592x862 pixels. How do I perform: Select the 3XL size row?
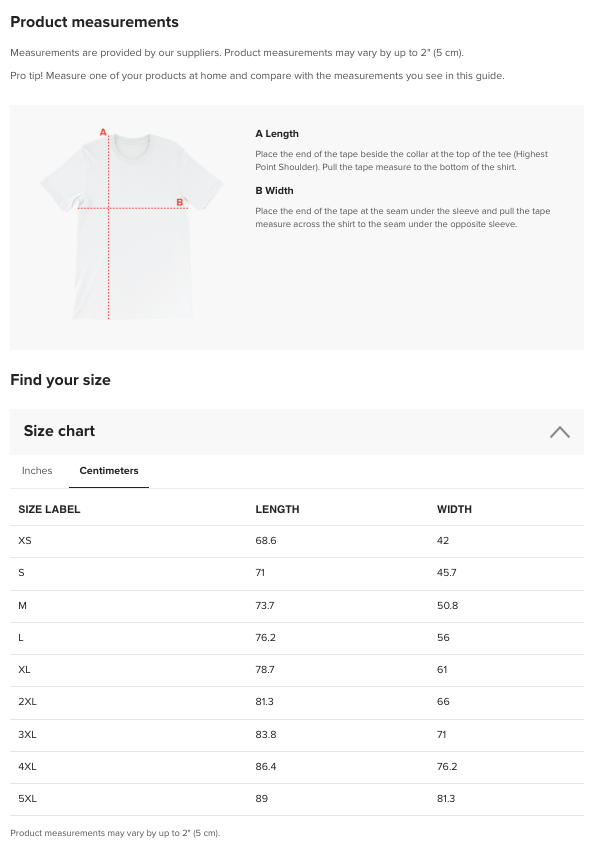tap(297, 734)
